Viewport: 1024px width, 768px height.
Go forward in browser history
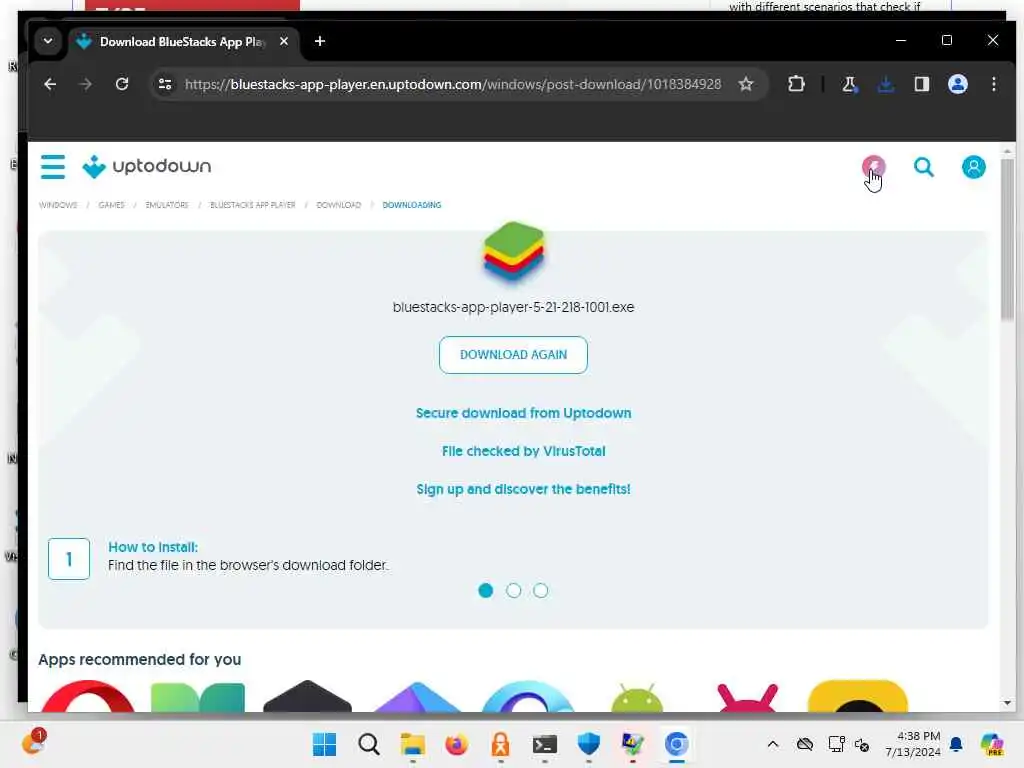86,84
